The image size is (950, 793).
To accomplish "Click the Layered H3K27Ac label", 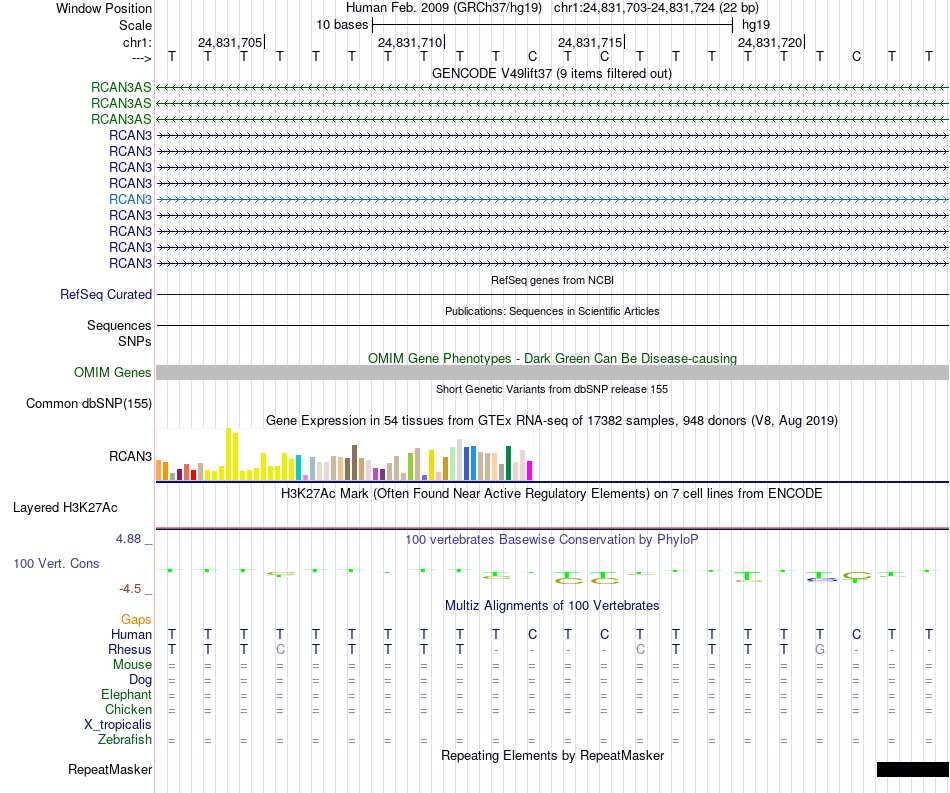I will (x=65, y=508).
